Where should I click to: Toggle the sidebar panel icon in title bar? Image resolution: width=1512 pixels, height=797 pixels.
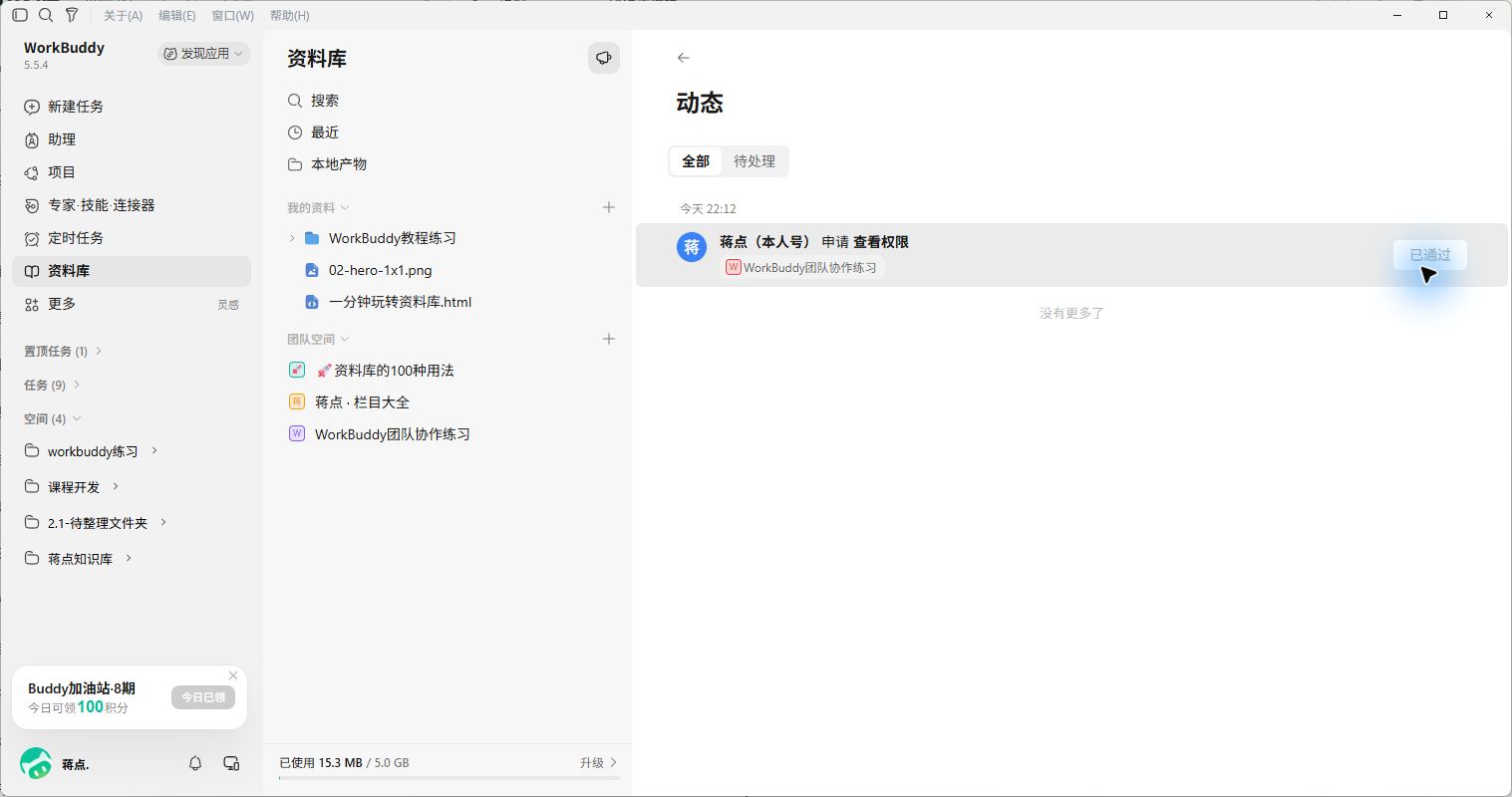coord(20,15)
